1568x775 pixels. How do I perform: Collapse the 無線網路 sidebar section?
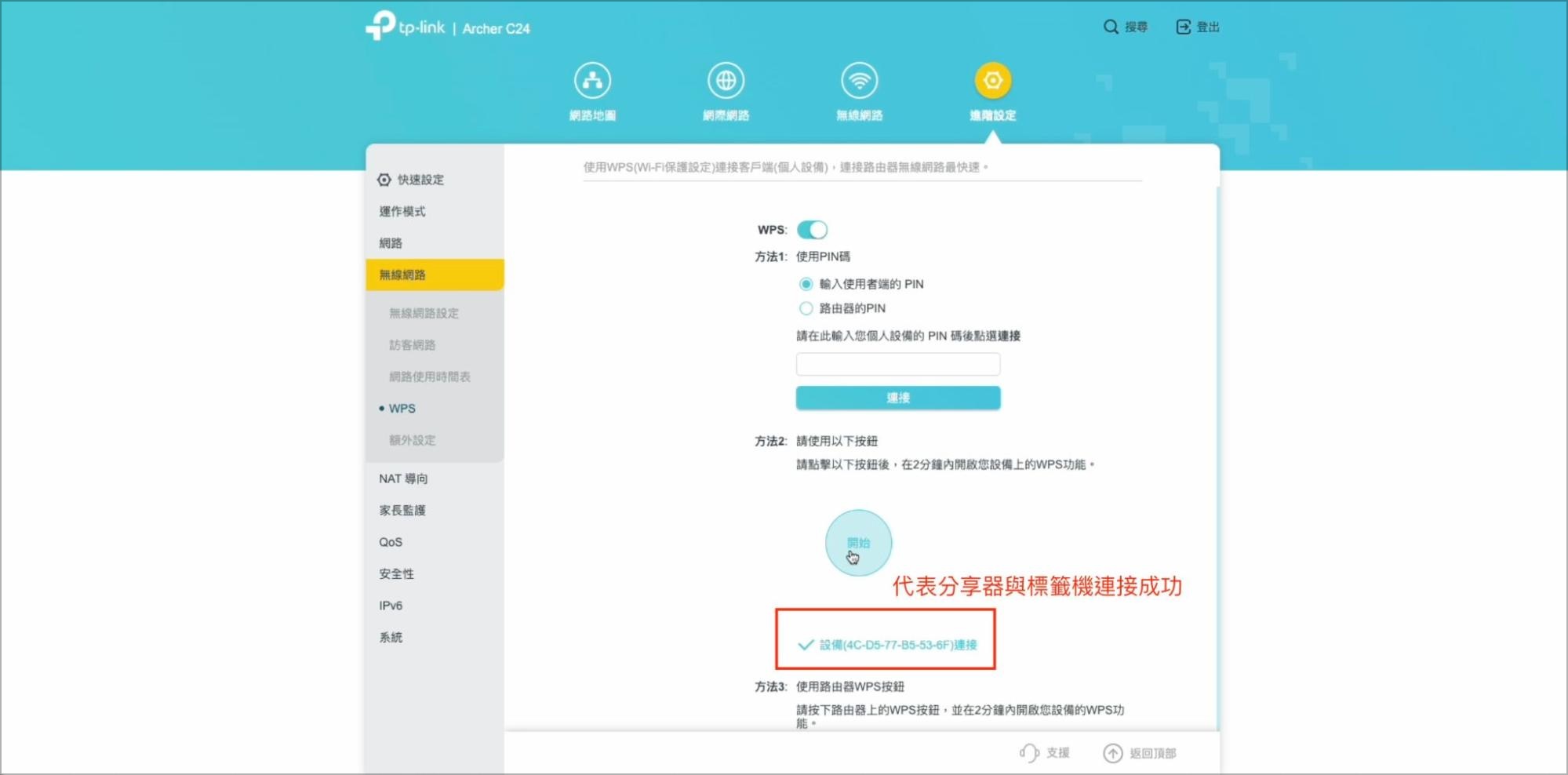pos(435,275)
